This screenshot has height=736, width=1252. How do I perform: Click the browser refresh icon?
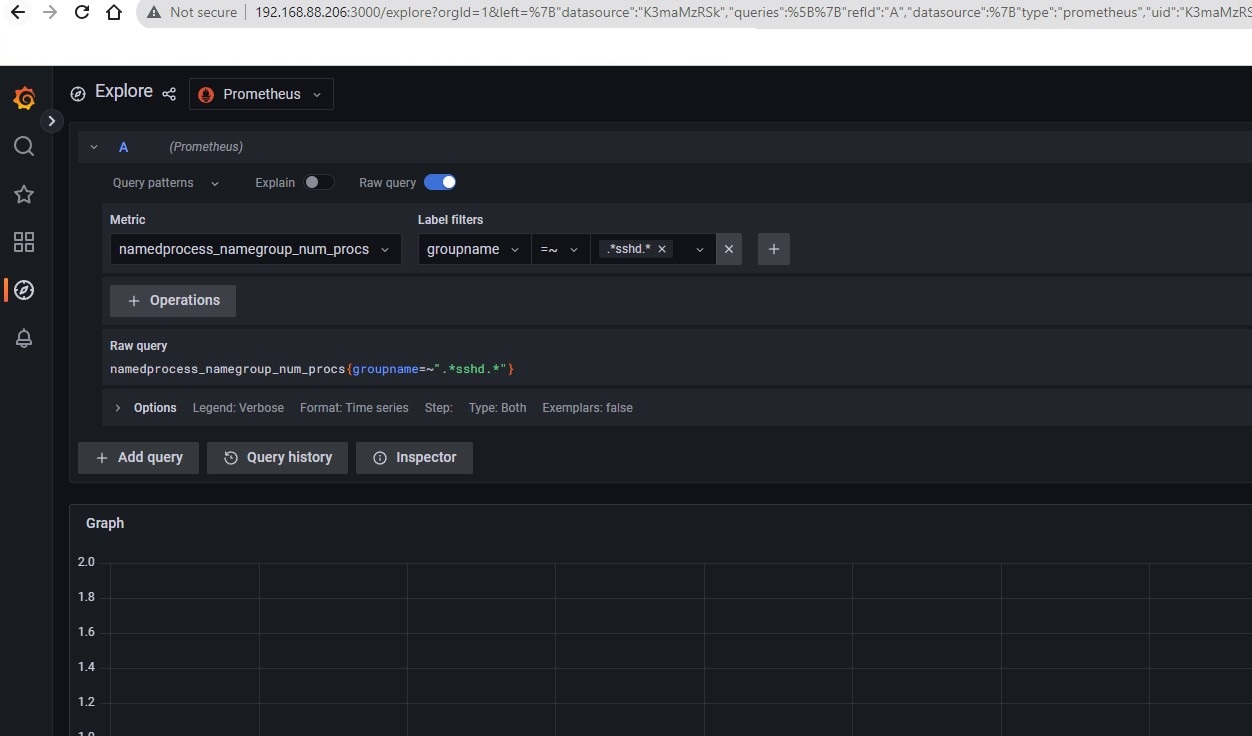coord(82,12)
